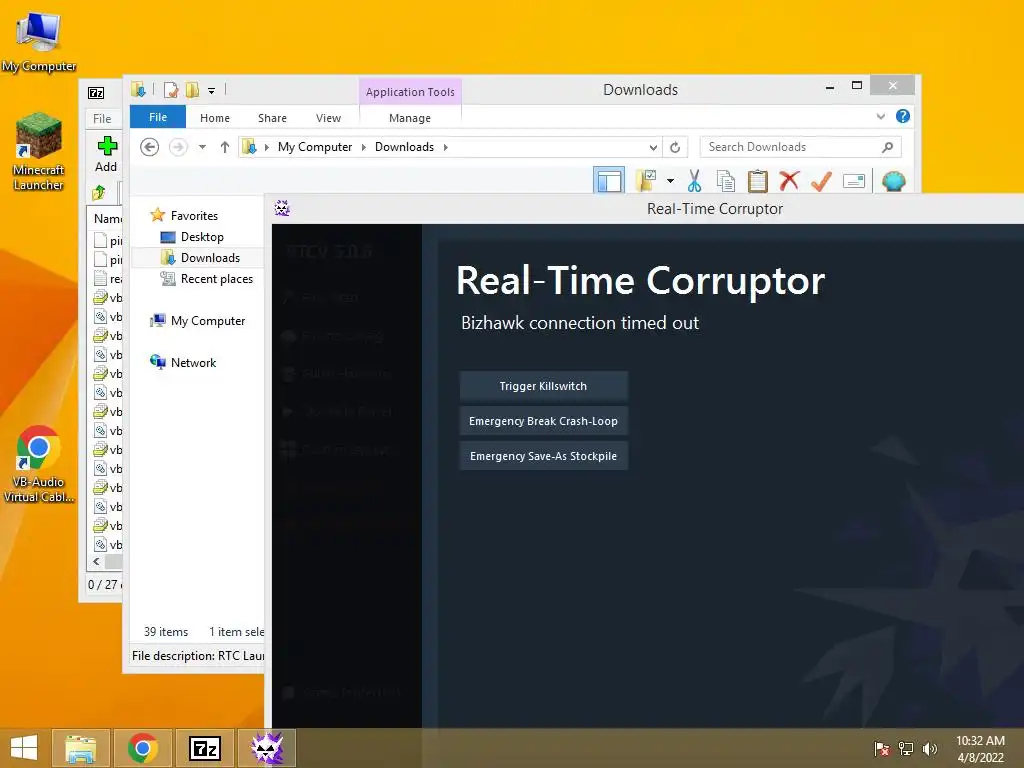Click the New Folder quick access icon in the title bar
The image size is (1024, 768).
[193, 90]
